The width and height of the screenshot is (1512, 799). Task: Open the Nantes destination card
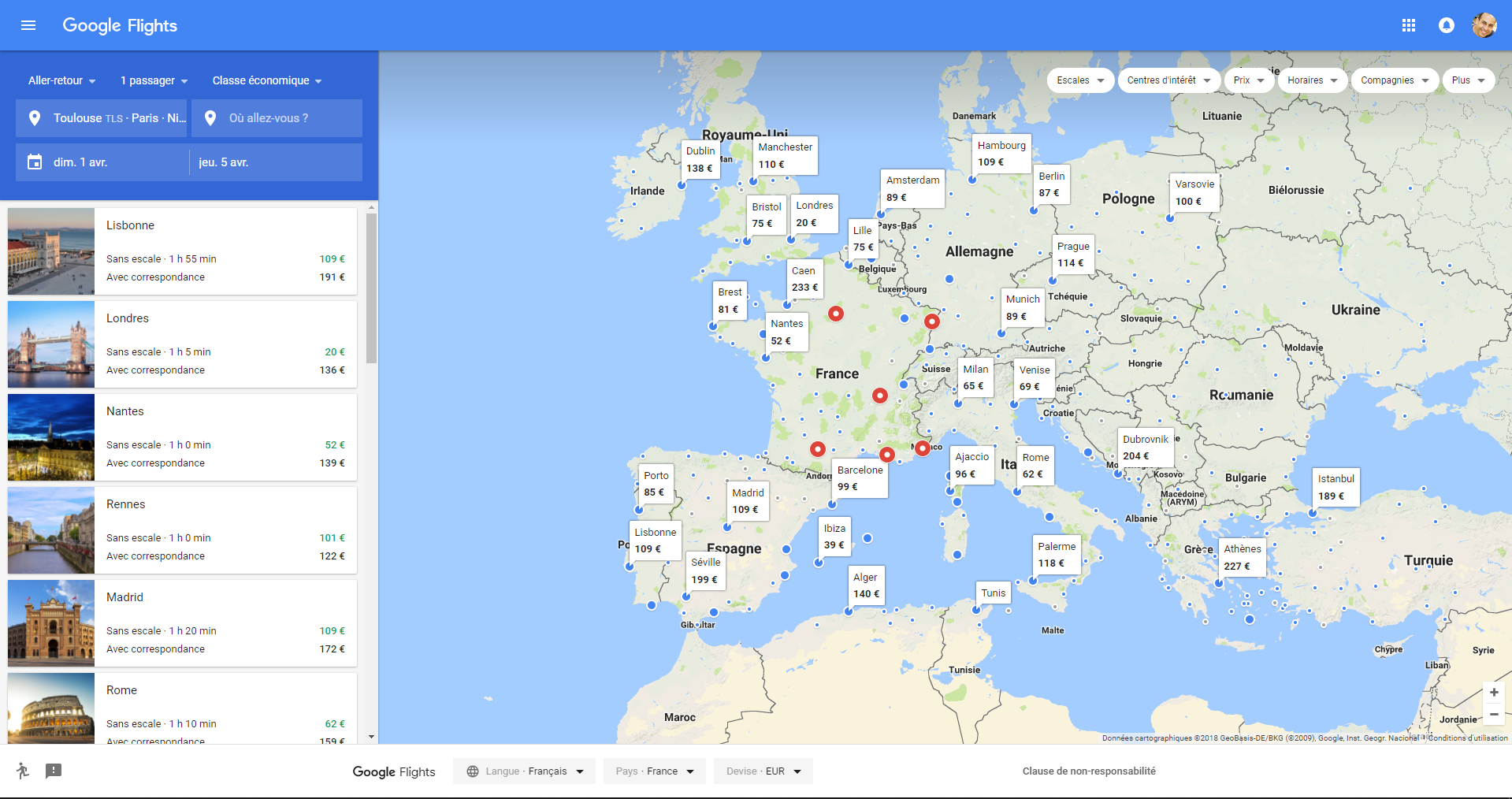coord(182,437)
